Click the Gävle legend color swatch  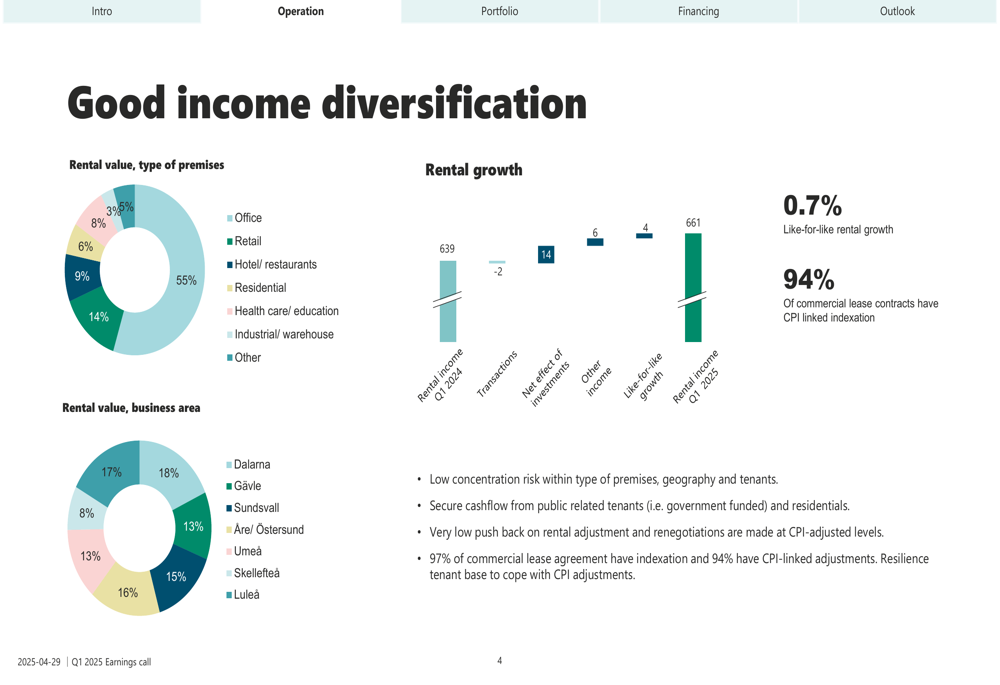point(229,487)
